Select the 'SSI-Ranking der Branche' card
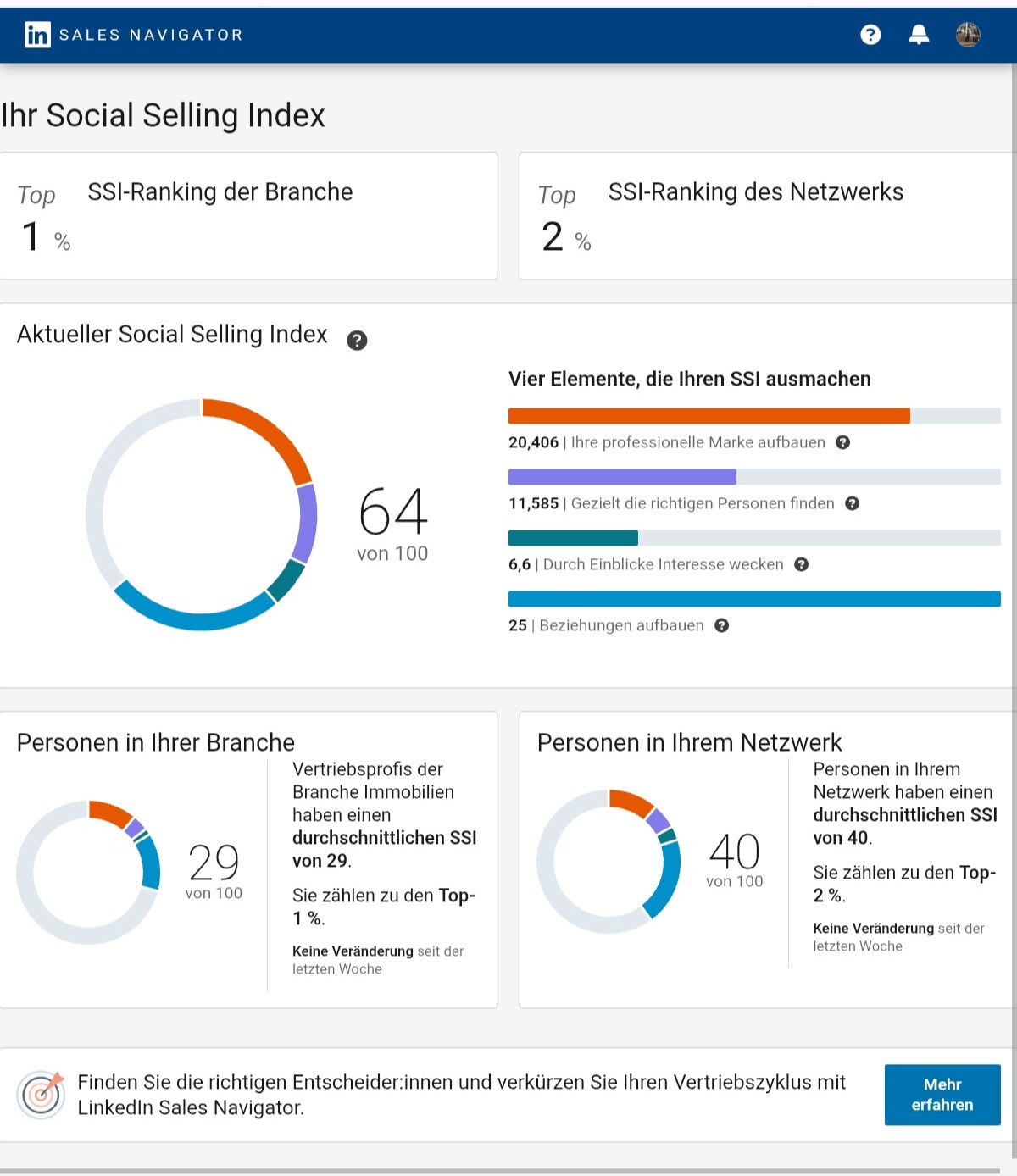 pyautogui.click(x=249, y=215)
